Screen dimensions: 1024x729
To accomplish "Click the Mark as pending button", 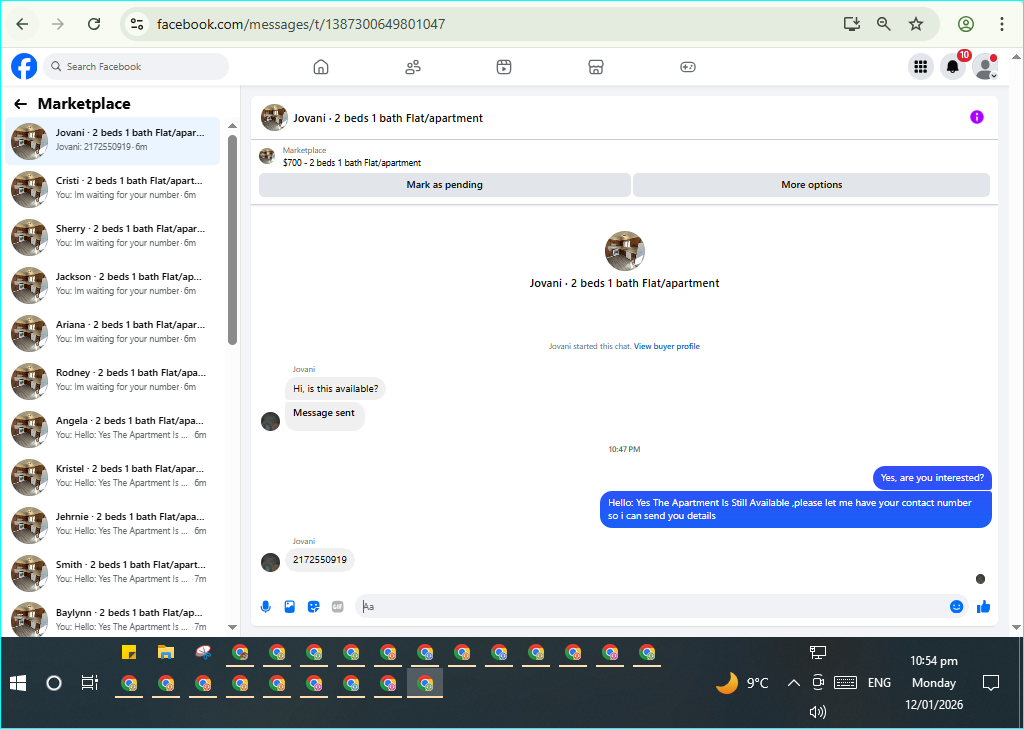I will pyautogui.click(x=445, y=185).
